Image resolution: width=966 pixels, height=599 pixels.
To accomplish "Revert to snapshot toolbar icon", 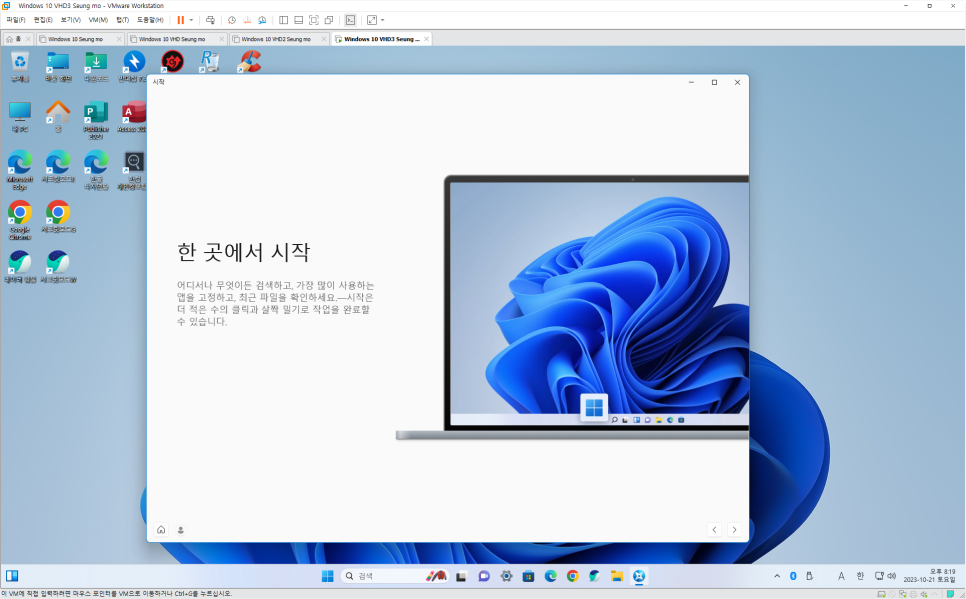I will (x=247, y=20).
